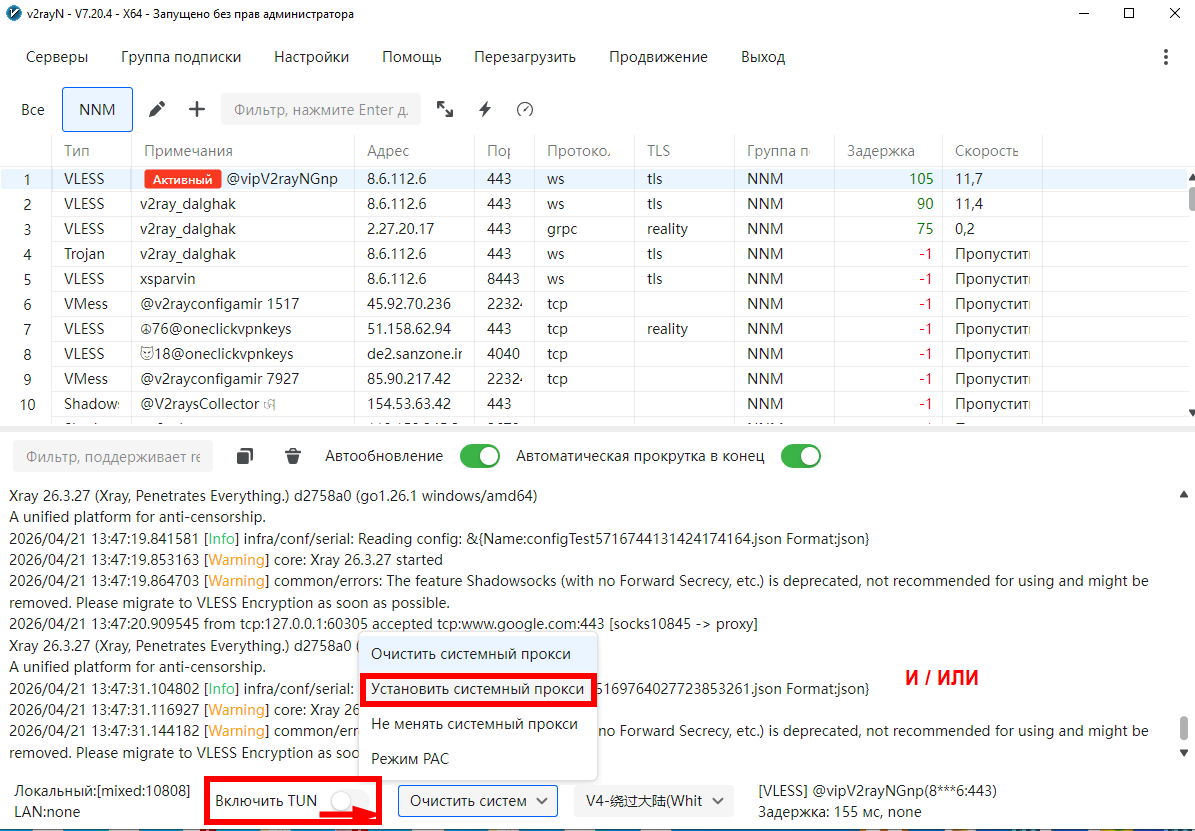Click the server filter input field
This screenshot has width=1195, height=831.
(x=320, y=110)
